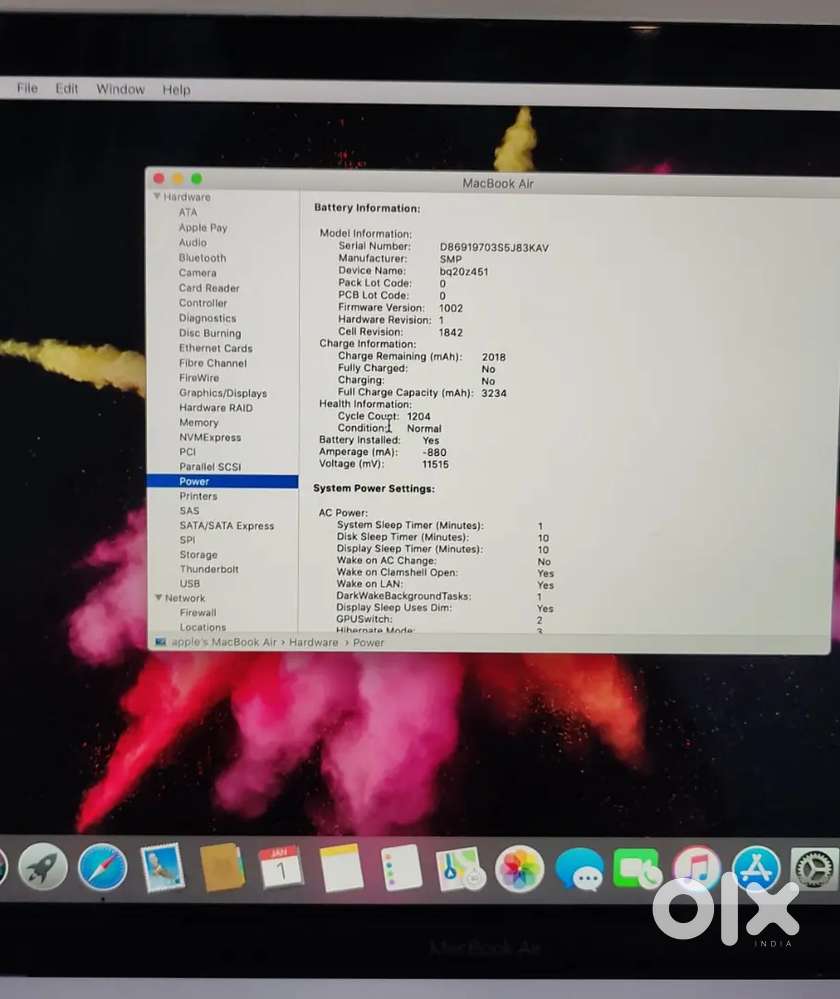Collapse the Network section triangle
Image resolution: width=840 pixels, height=999 pixels.
click(x=157, y=598)
